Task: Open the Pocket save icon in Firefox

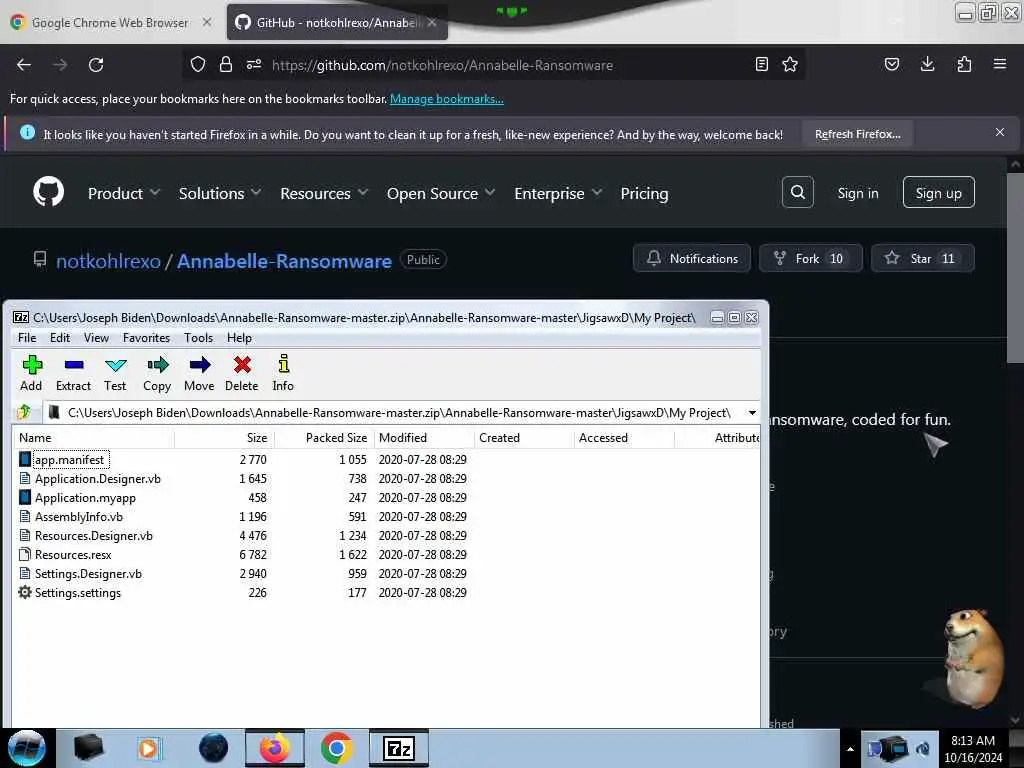Action: [x=891, y=64]
